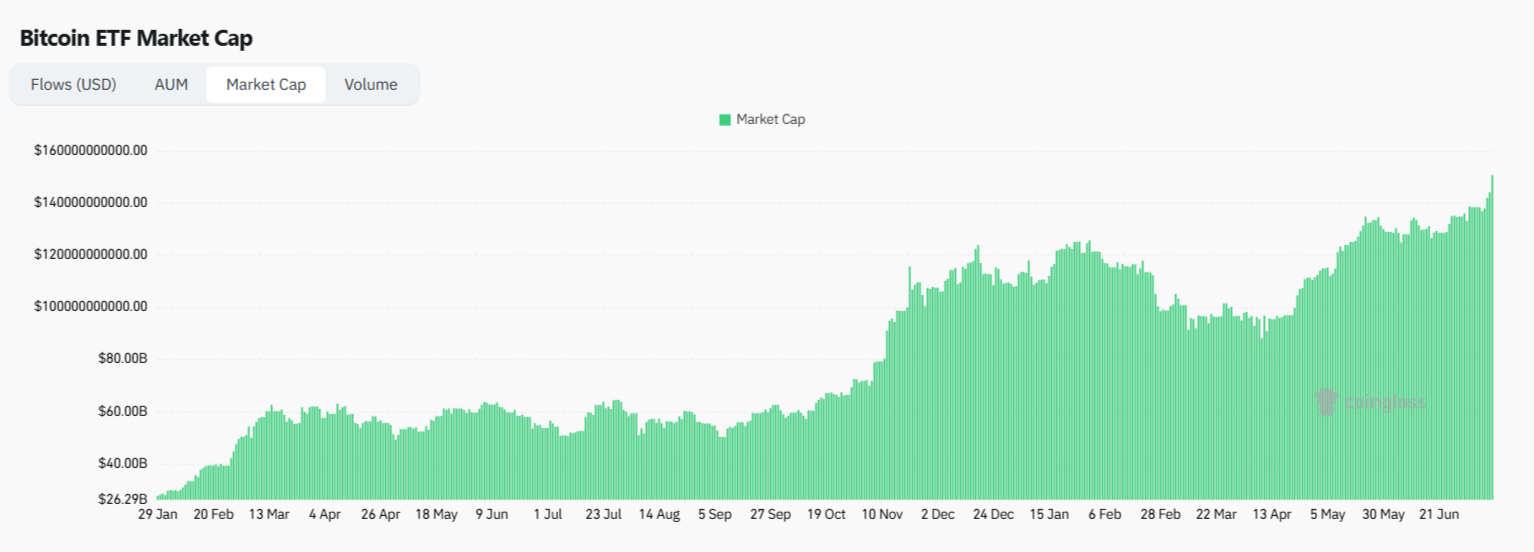Click the $100000000000.00 axis label
This screenshot has height=552, width=1534.
click(91, 306)
